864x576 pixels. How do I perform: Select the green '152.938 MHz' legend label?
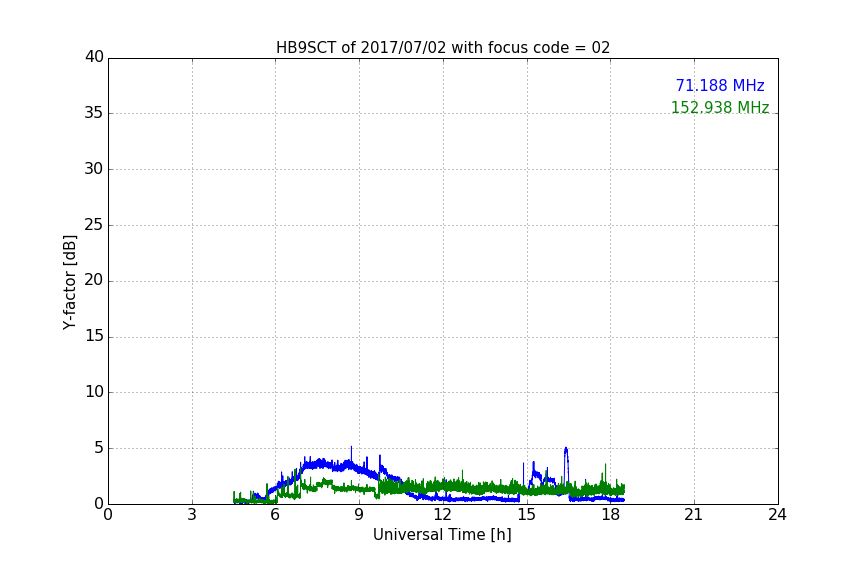[x=720, y=107]
